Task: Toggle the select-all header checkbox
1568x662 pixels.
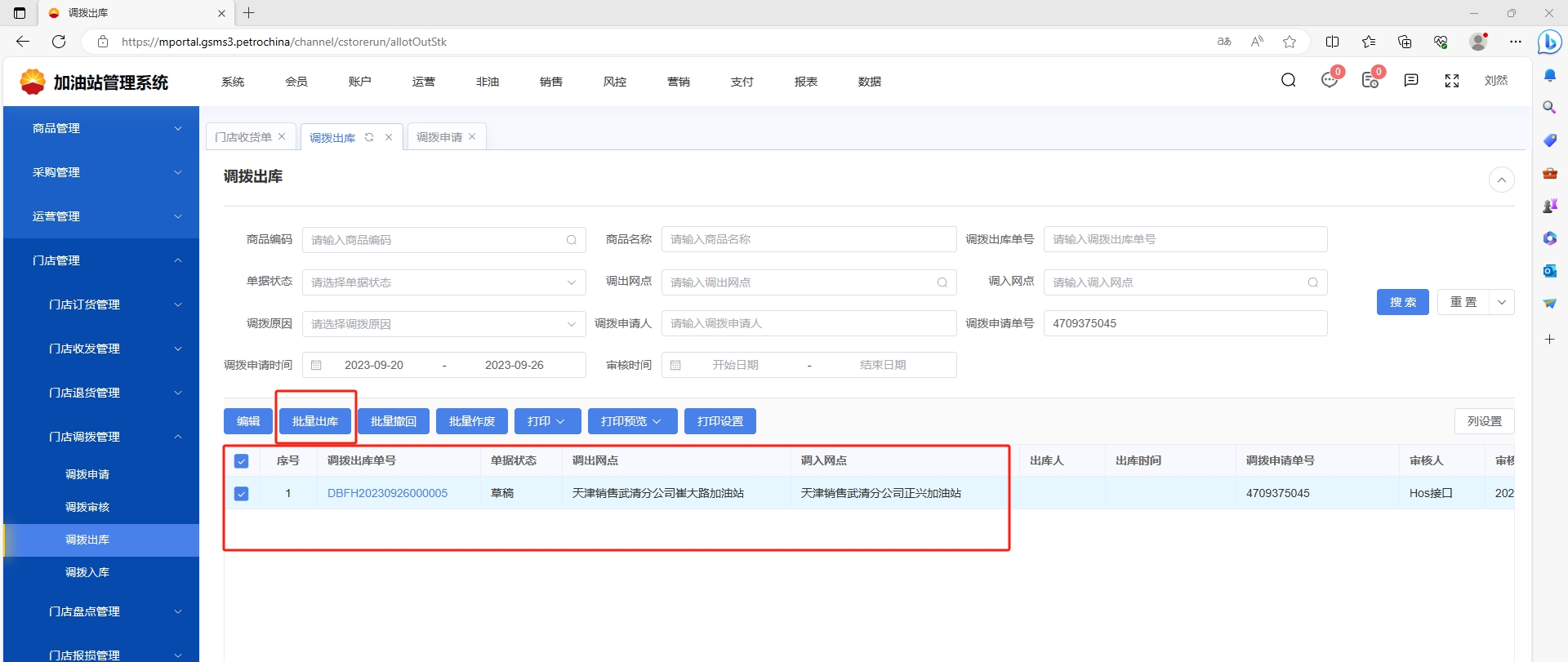Action: [241, 461]
